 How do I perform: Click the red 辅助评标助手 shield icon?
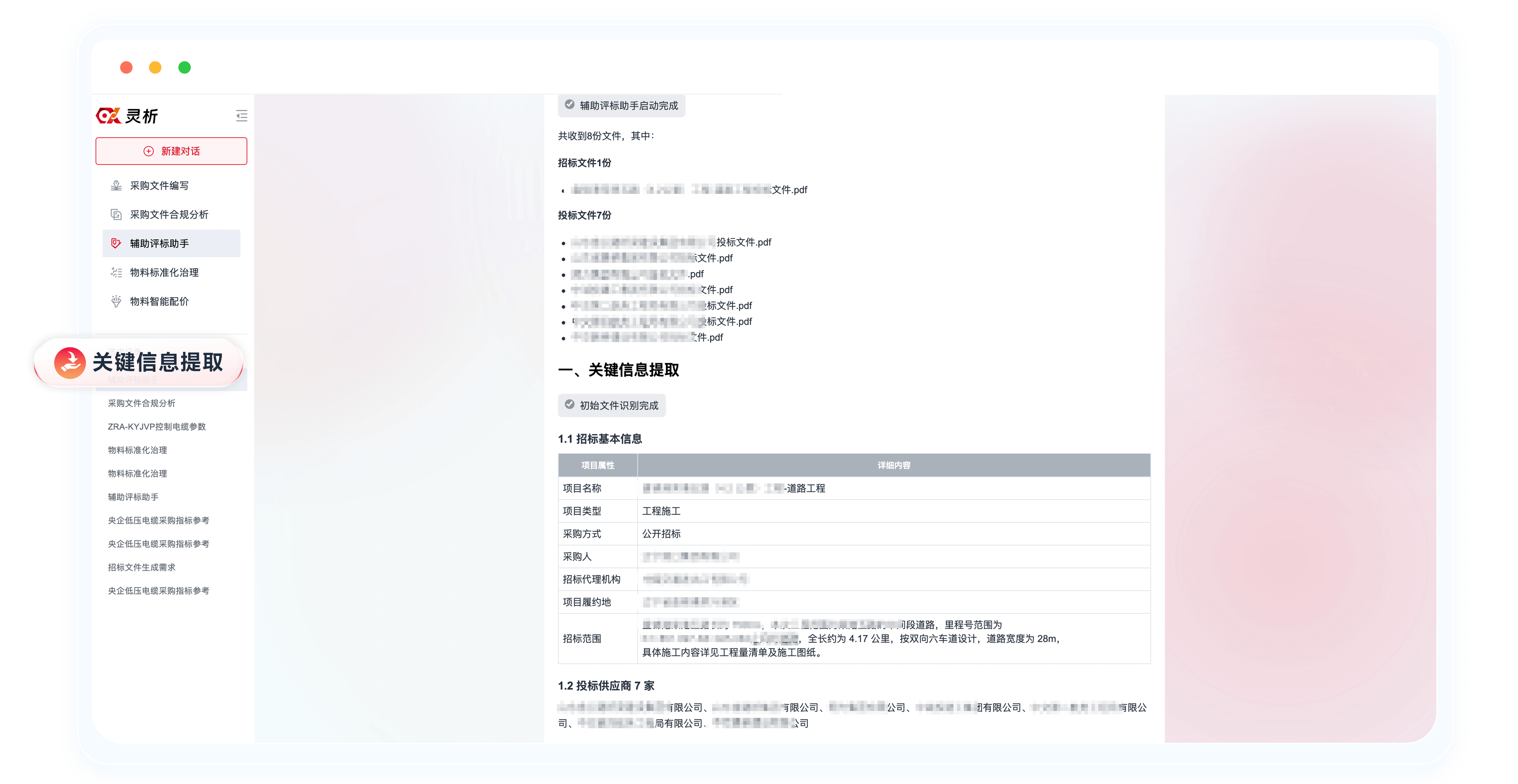(116, 243)
